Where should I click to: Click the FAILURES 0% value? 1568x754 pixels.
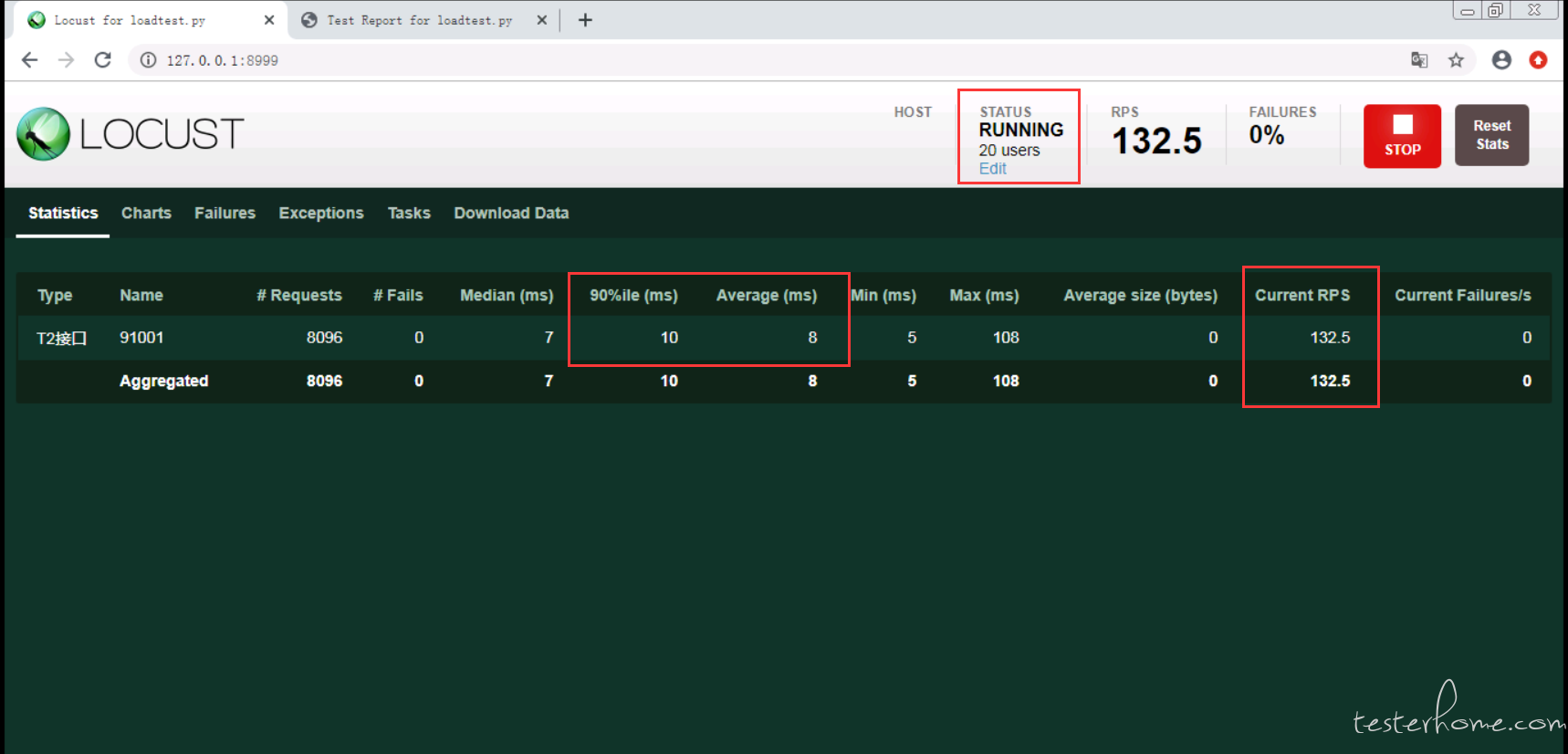click(1267, 135)
